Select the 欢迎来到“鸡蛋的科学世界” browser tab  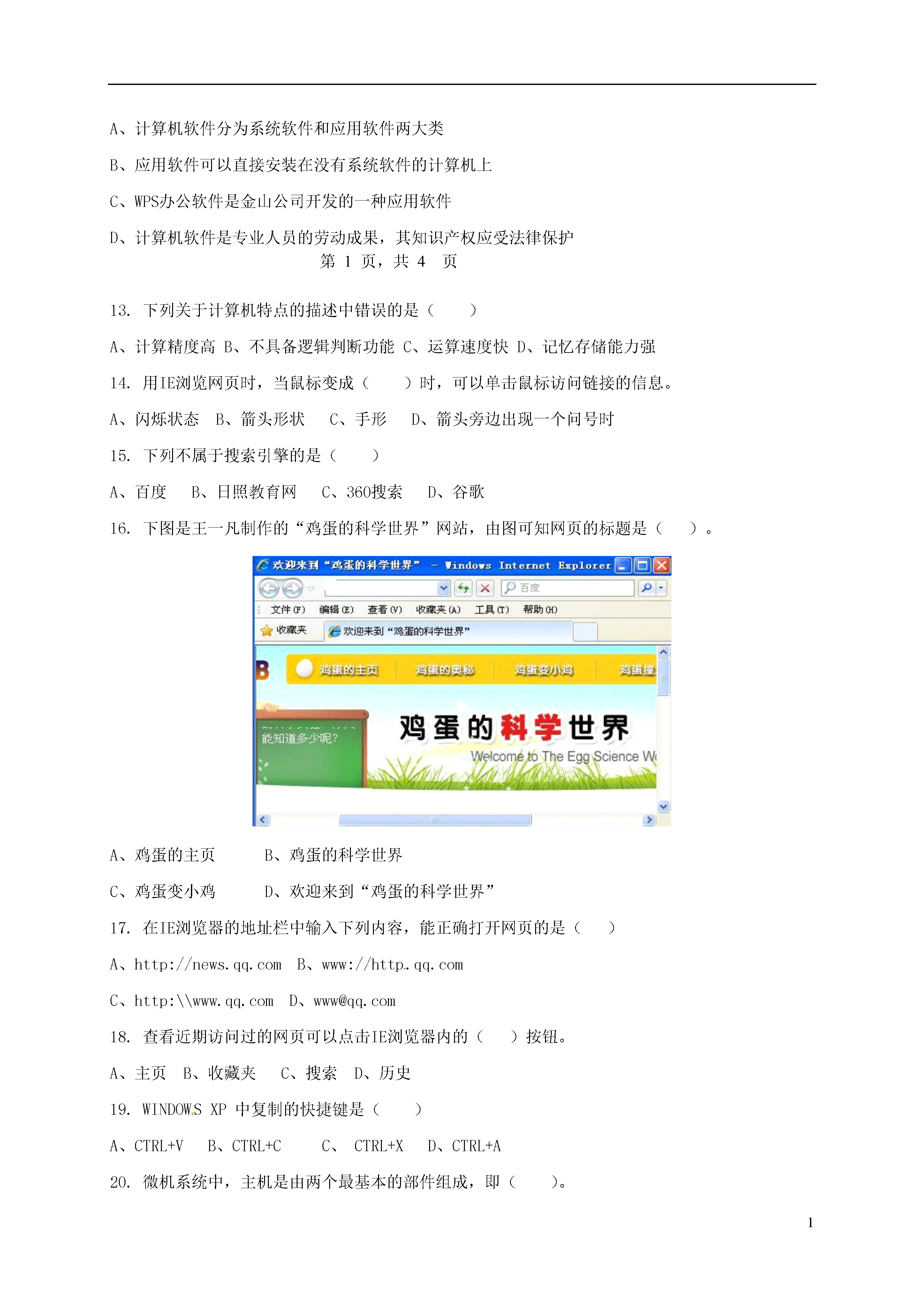(449, 631)
